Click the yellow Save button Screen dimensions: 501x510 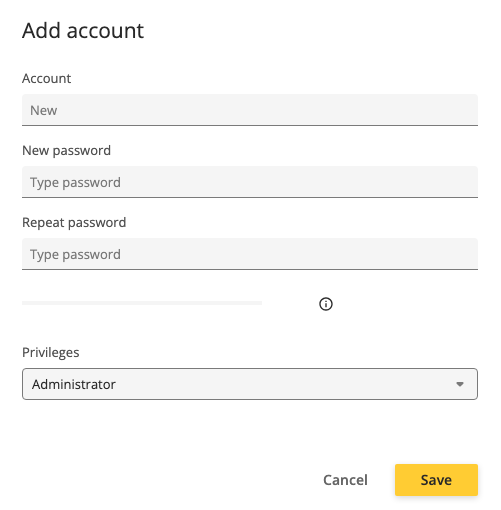436,480
